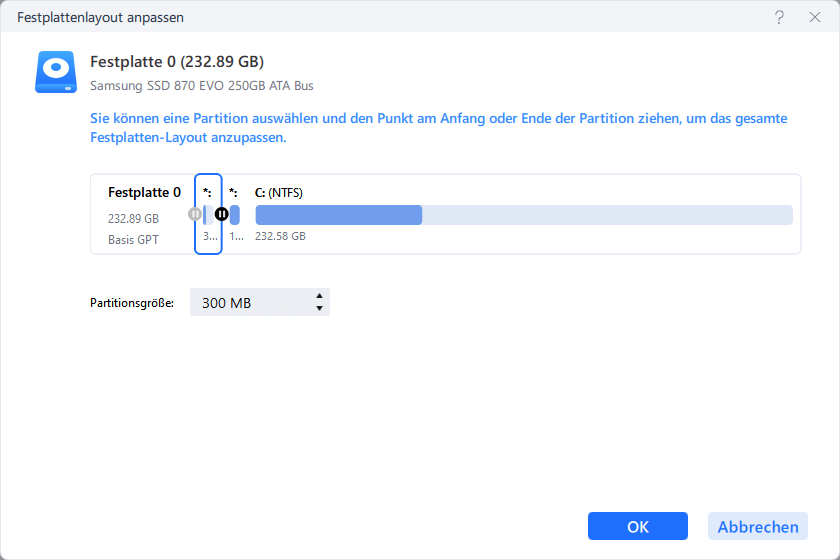Select the first small 300 MB partition bar

pos(207,214)
